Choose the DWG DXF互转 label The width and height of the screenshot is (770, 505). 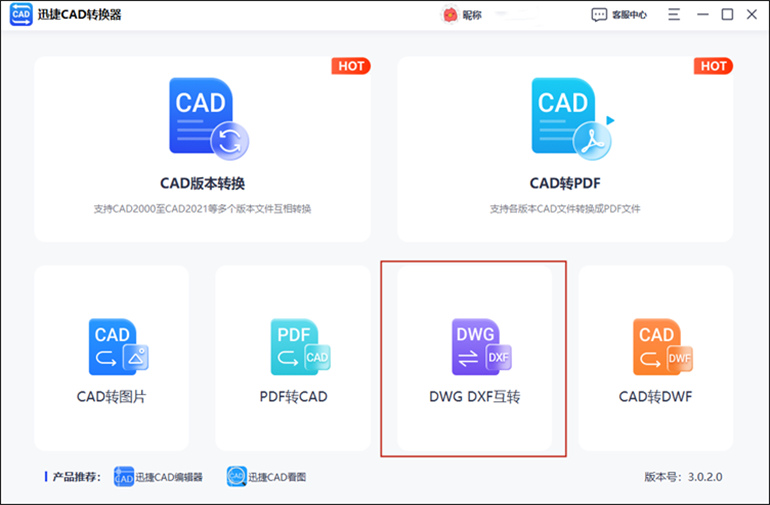[x=475, y=396]
